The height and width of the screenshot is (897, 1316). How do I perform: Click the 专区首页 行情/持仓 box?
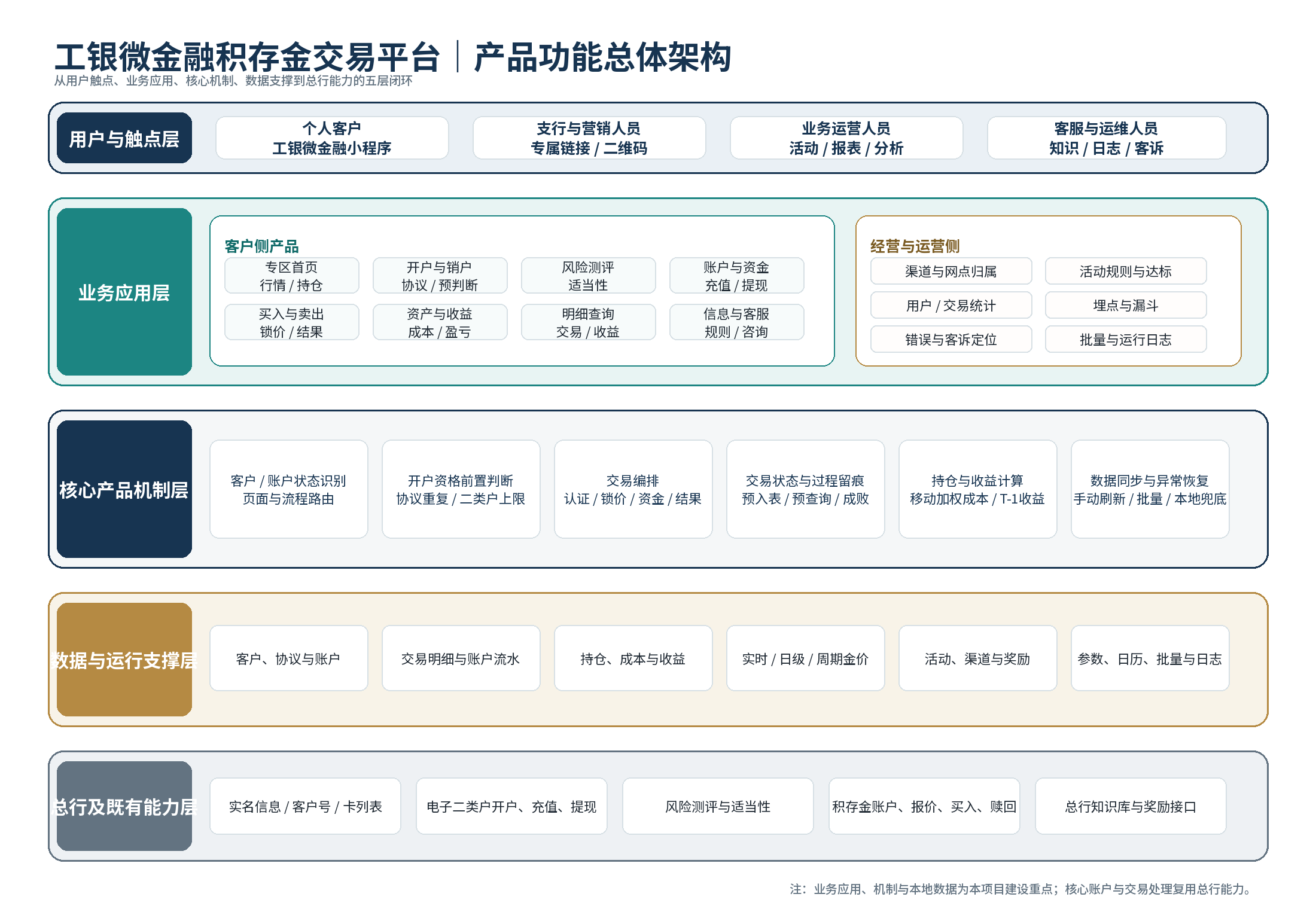[292, 276]
